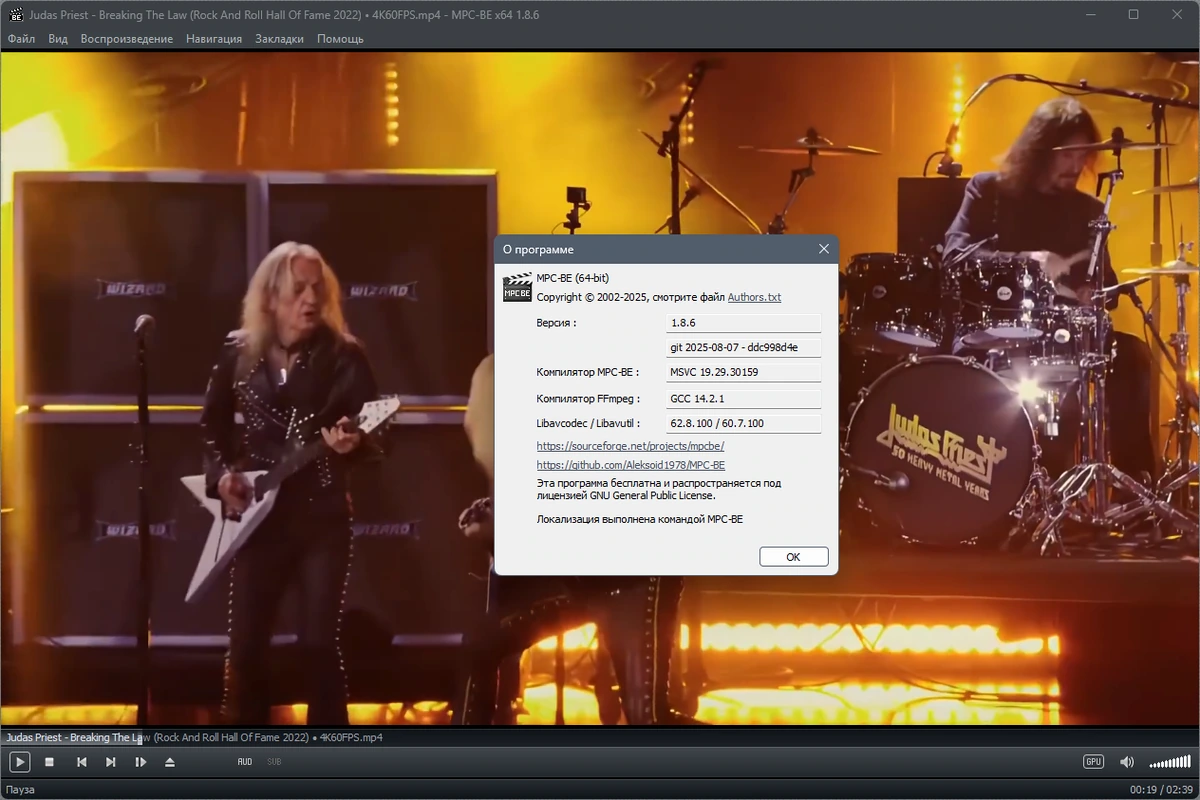Click the MPC-BE clapperboard logo in the dialog
The image size is (1200, 800).
click(x=517, y=287)
